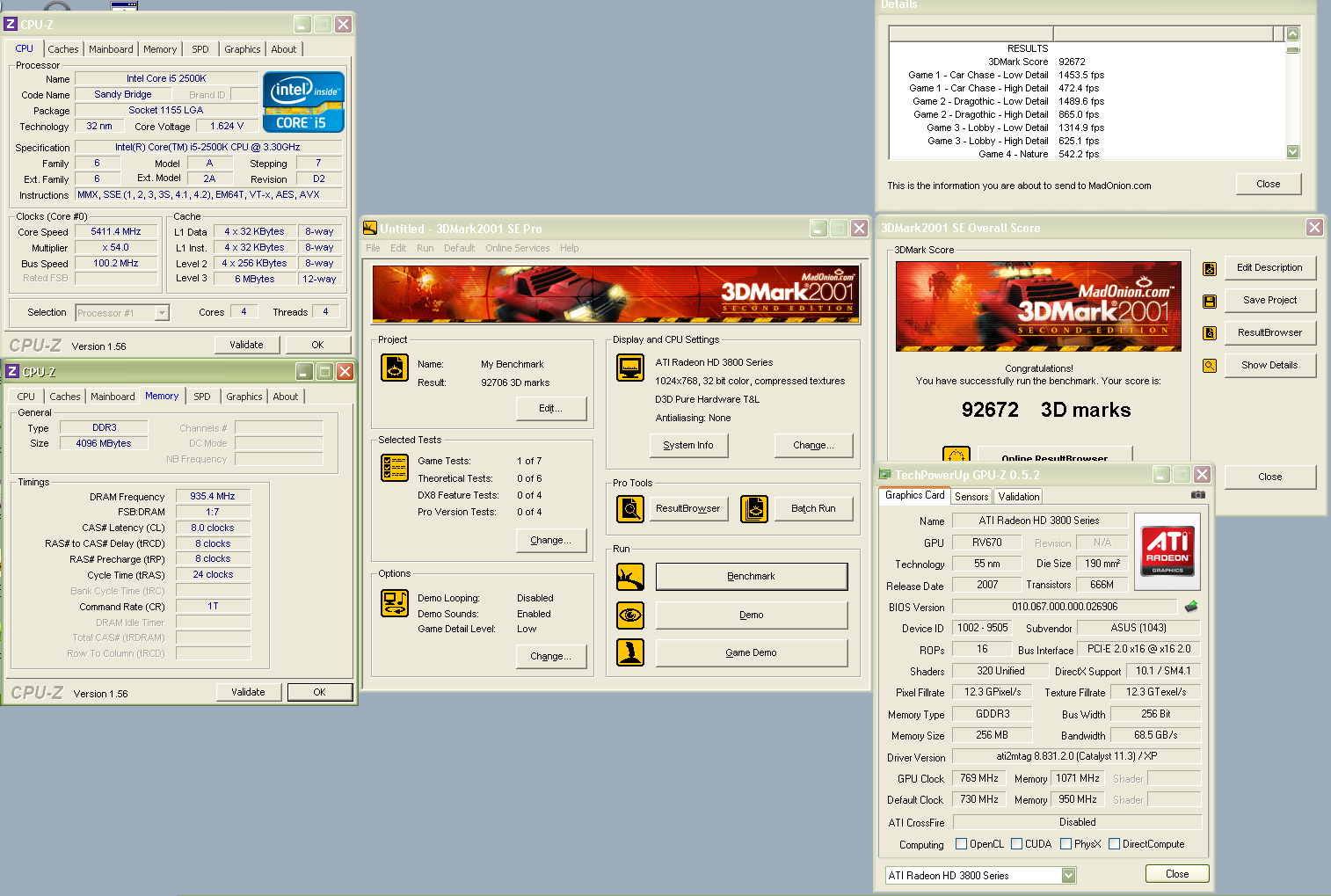The image size is (1331, 896).
Task: Click the Options monitor-and-music icon
Action: 395,603
